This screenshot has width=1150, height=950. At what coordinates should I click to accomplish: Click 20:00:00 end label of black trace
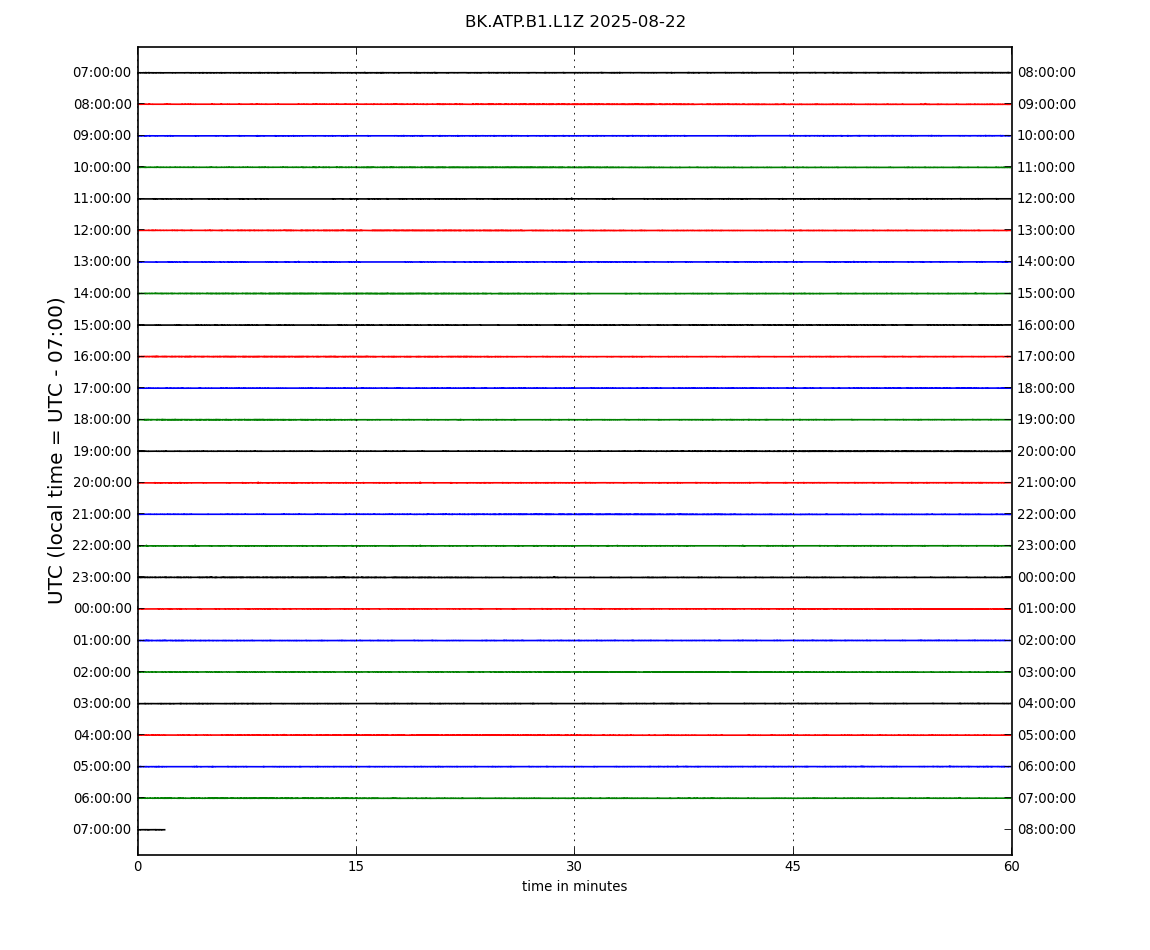tap(1047, 451)
